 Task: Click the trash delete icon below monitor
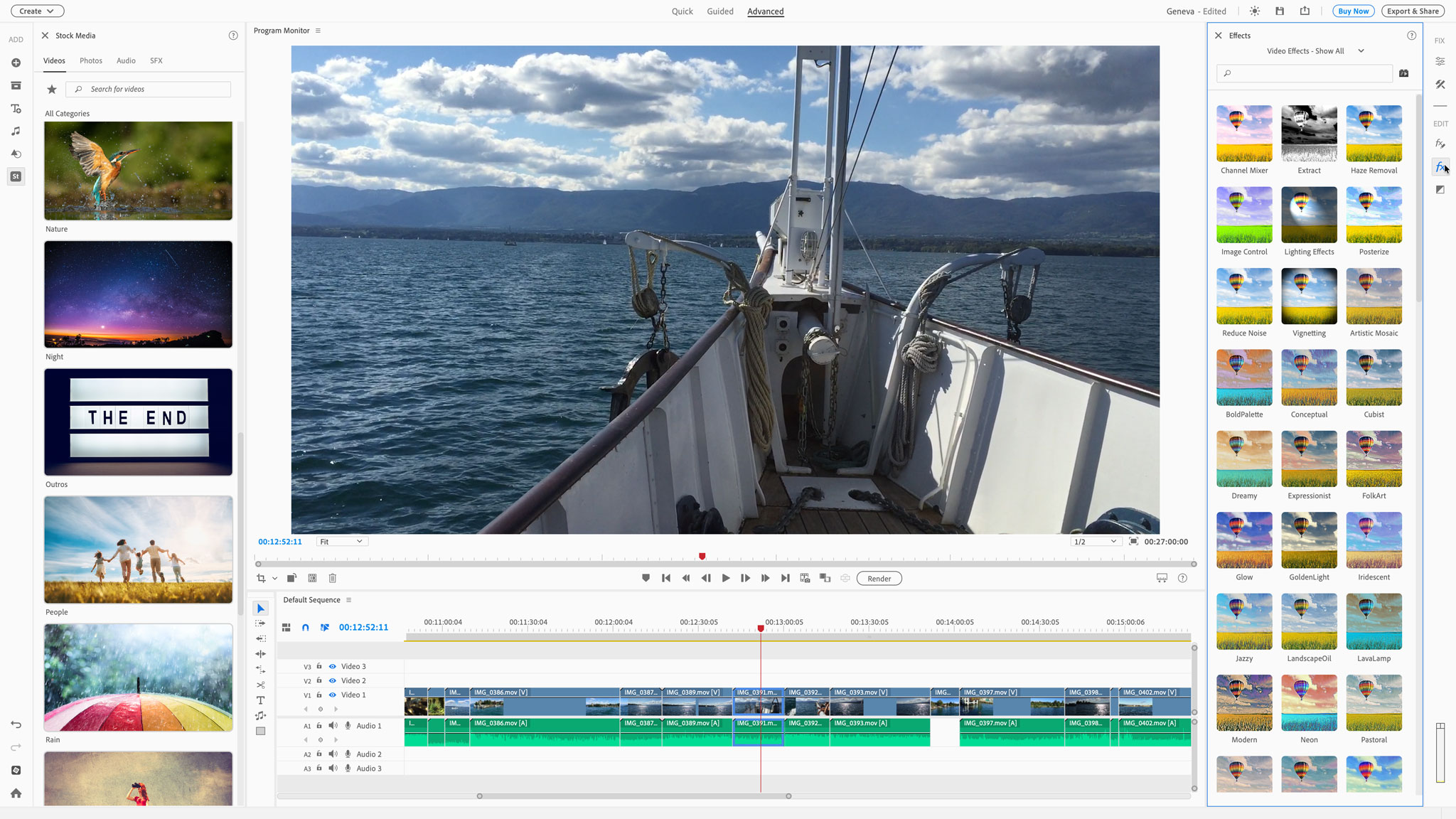pos(332,579)
